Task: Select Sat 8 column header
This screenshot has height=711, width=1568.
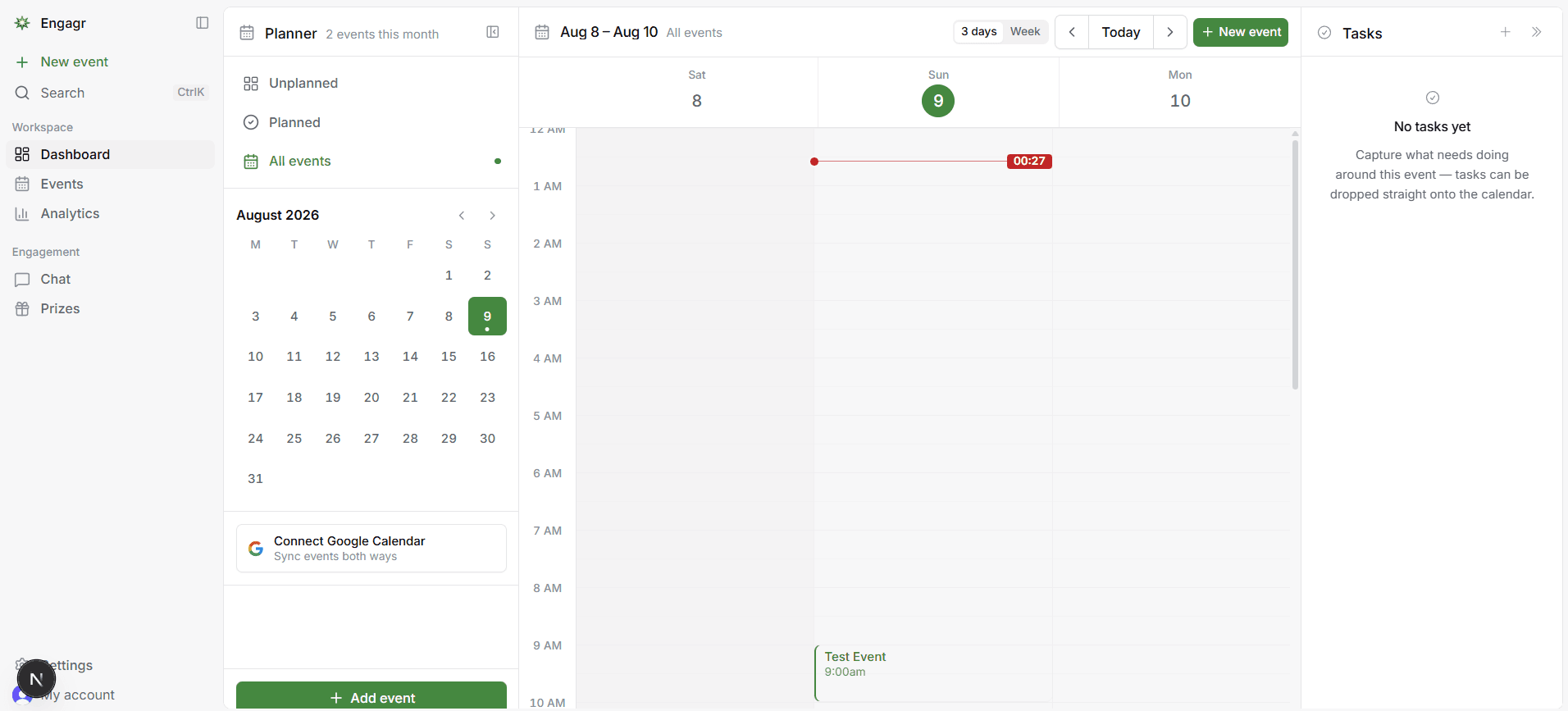Action: [697, 91]
